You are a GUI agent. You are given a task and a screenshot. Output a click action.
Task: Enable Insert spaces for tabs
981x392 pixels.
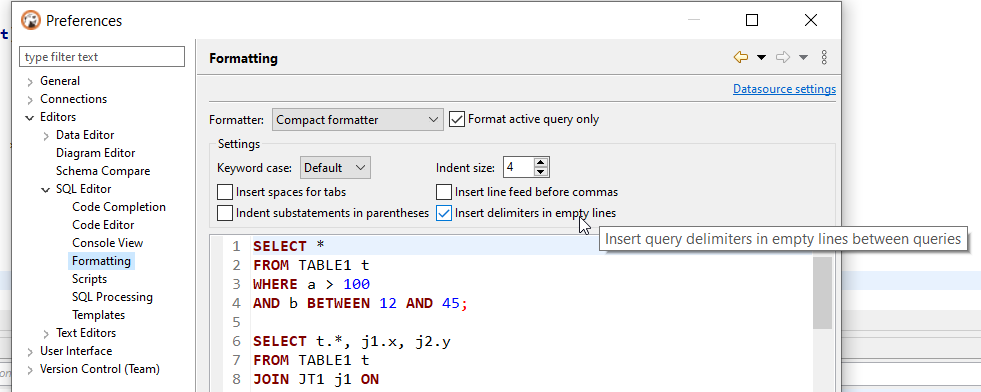click(x=282, y=192)
